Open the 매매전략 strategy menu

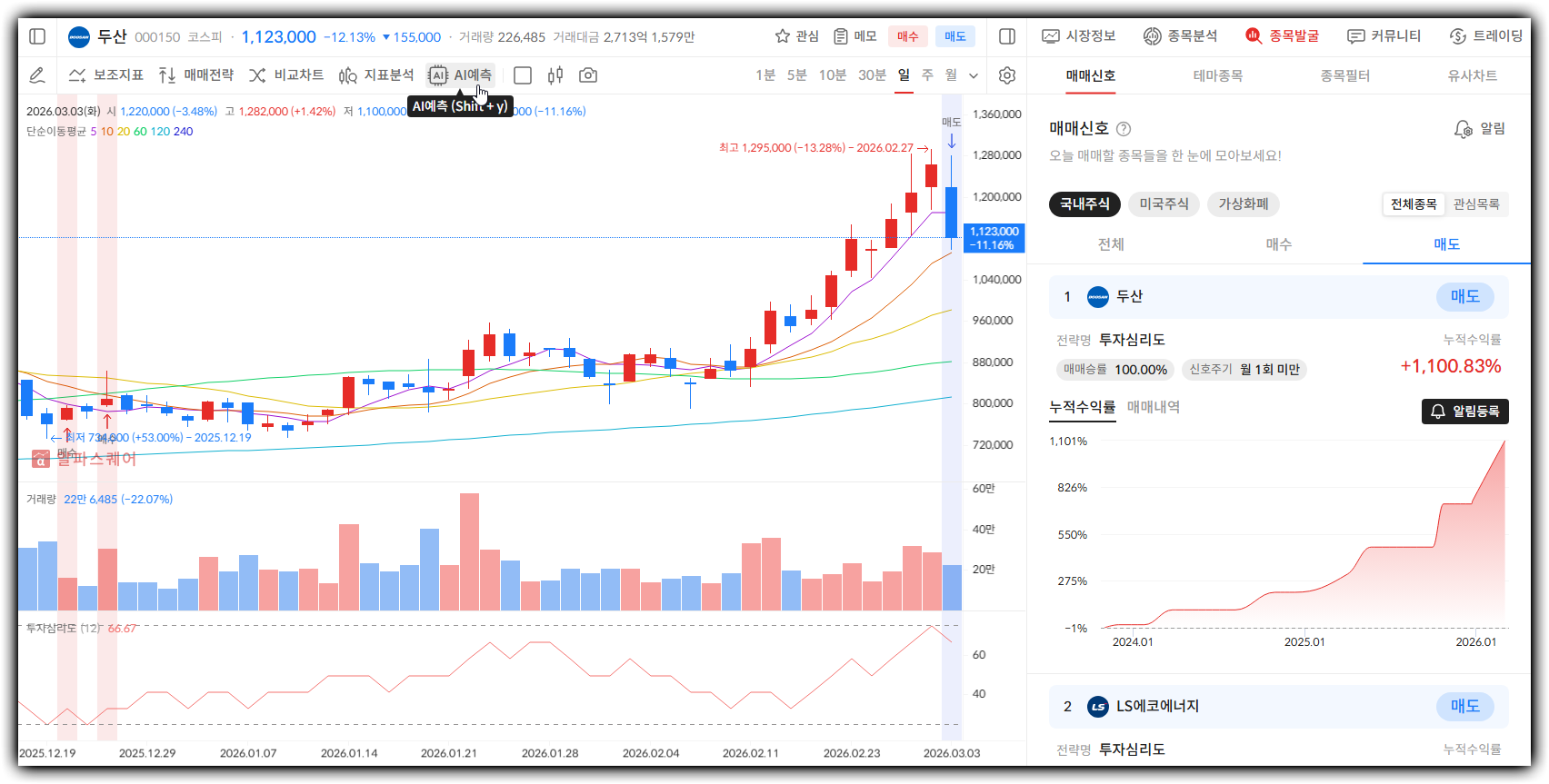pyautogui.click(x=196, y=75)
